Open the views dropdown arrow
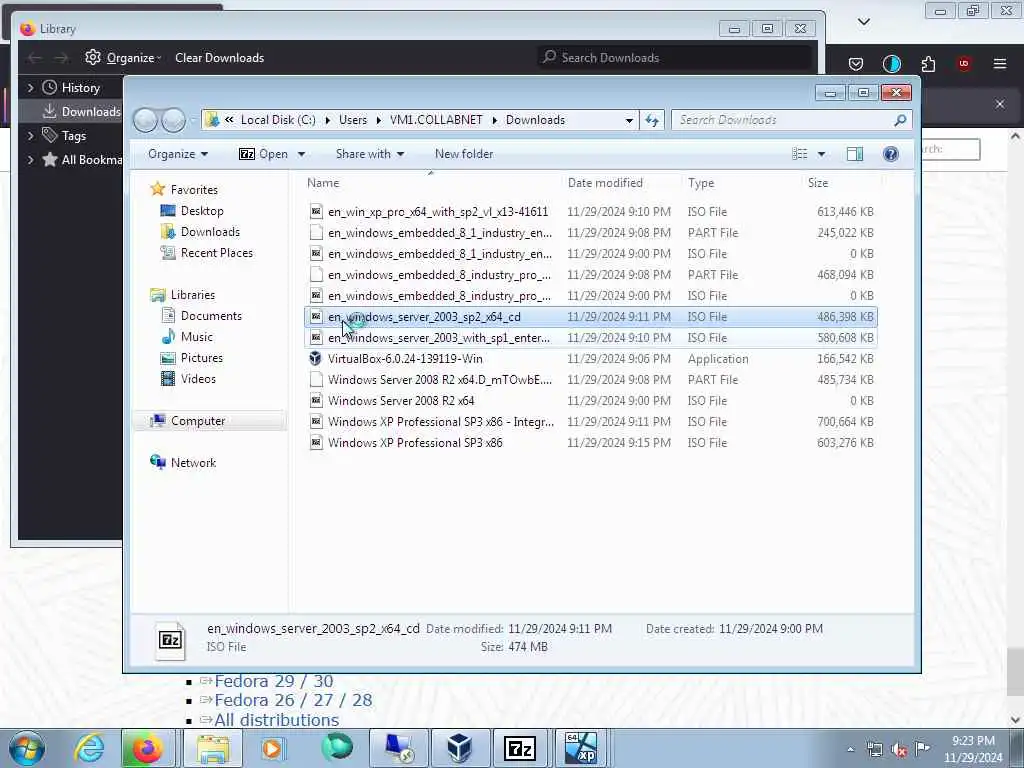1024x768 pixels. click(x=822, y=154)
